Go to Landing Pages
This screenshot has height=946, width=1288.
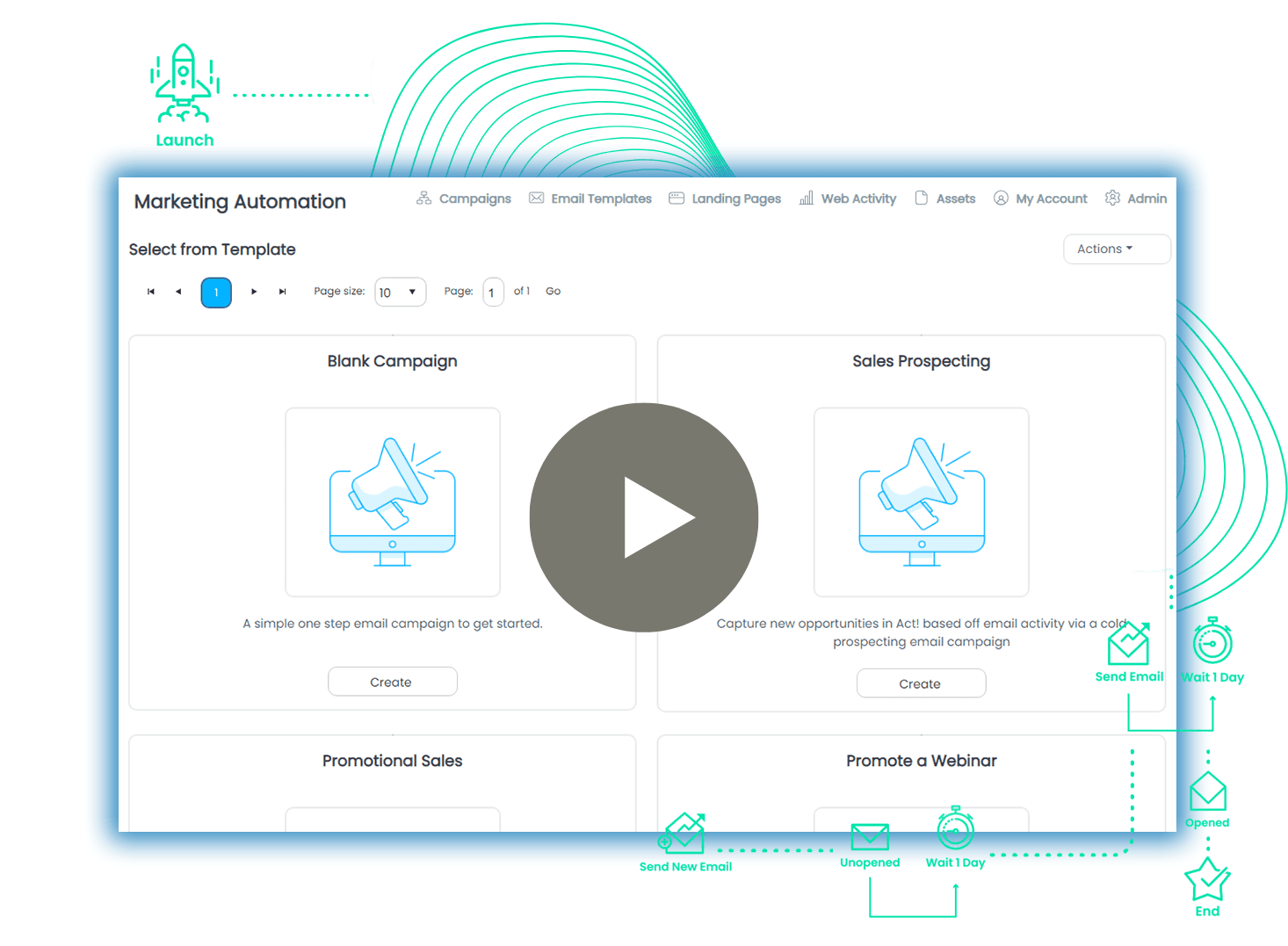(736, 199)
